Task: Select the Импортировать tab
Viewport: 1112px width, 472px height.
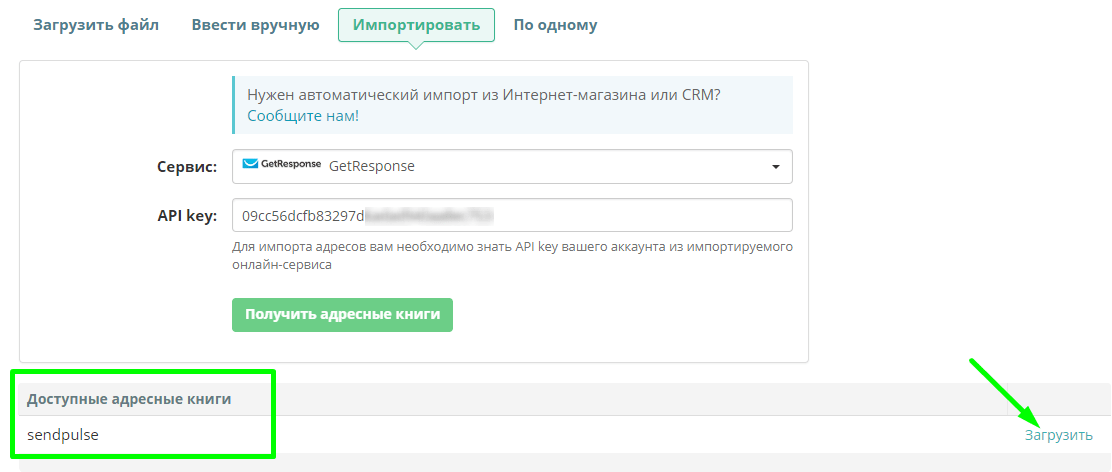Action: pos(416,25)
